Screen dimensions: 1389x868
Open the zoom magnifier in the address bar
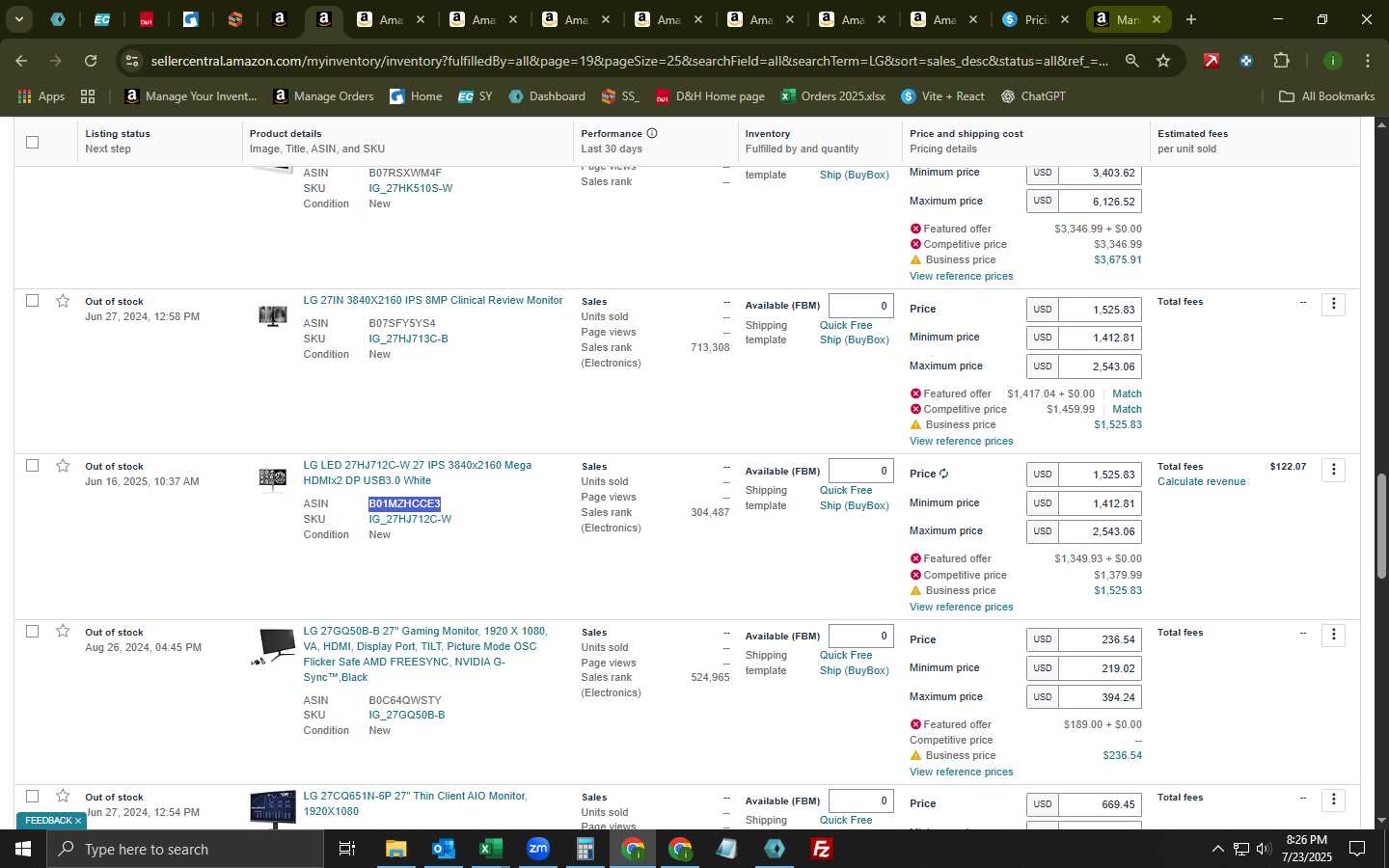[x=1131, y=61]
